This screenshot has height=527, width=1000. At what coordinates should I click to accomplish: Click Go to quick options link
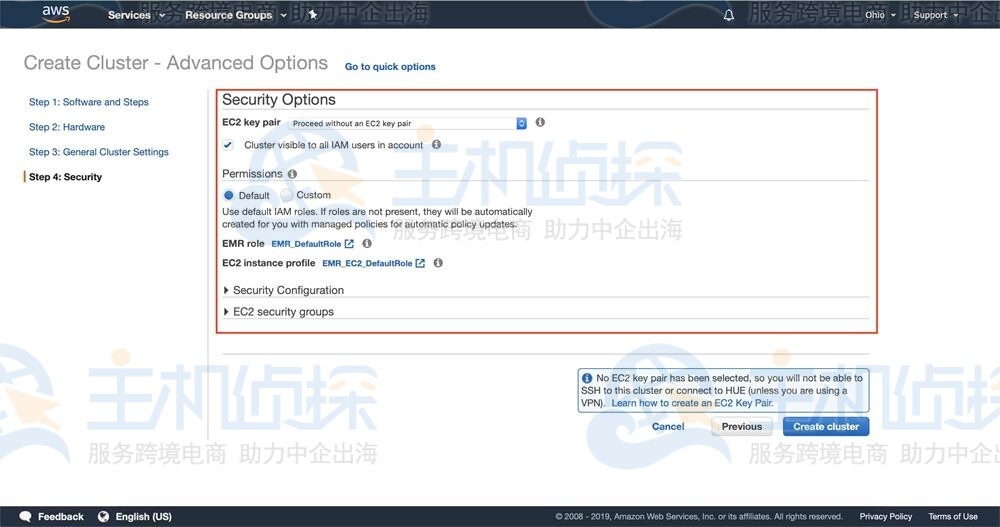(x=390, y=66)
